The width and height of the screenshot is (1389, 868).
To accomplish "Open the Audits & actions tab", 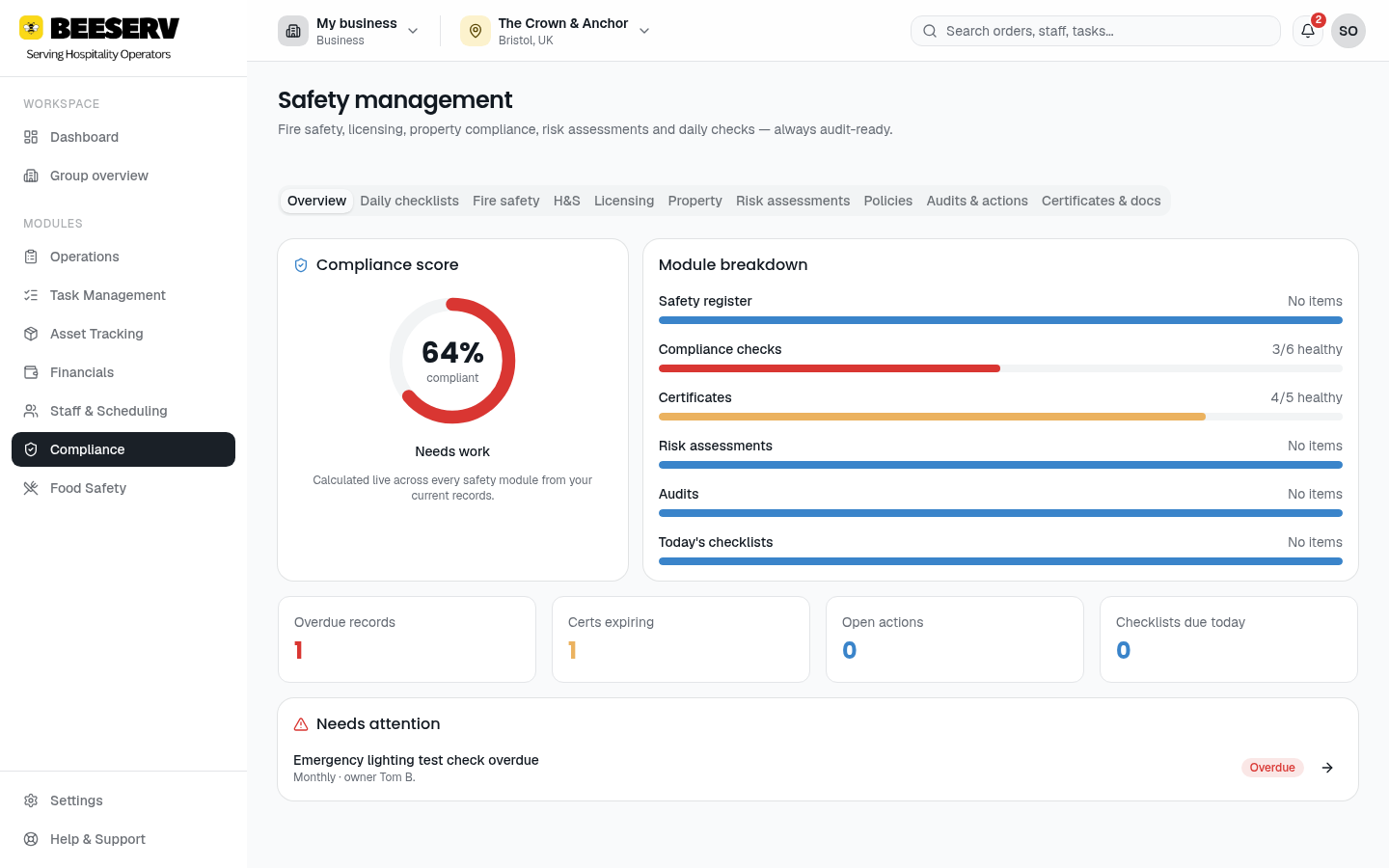I will [x=977, y=201].
